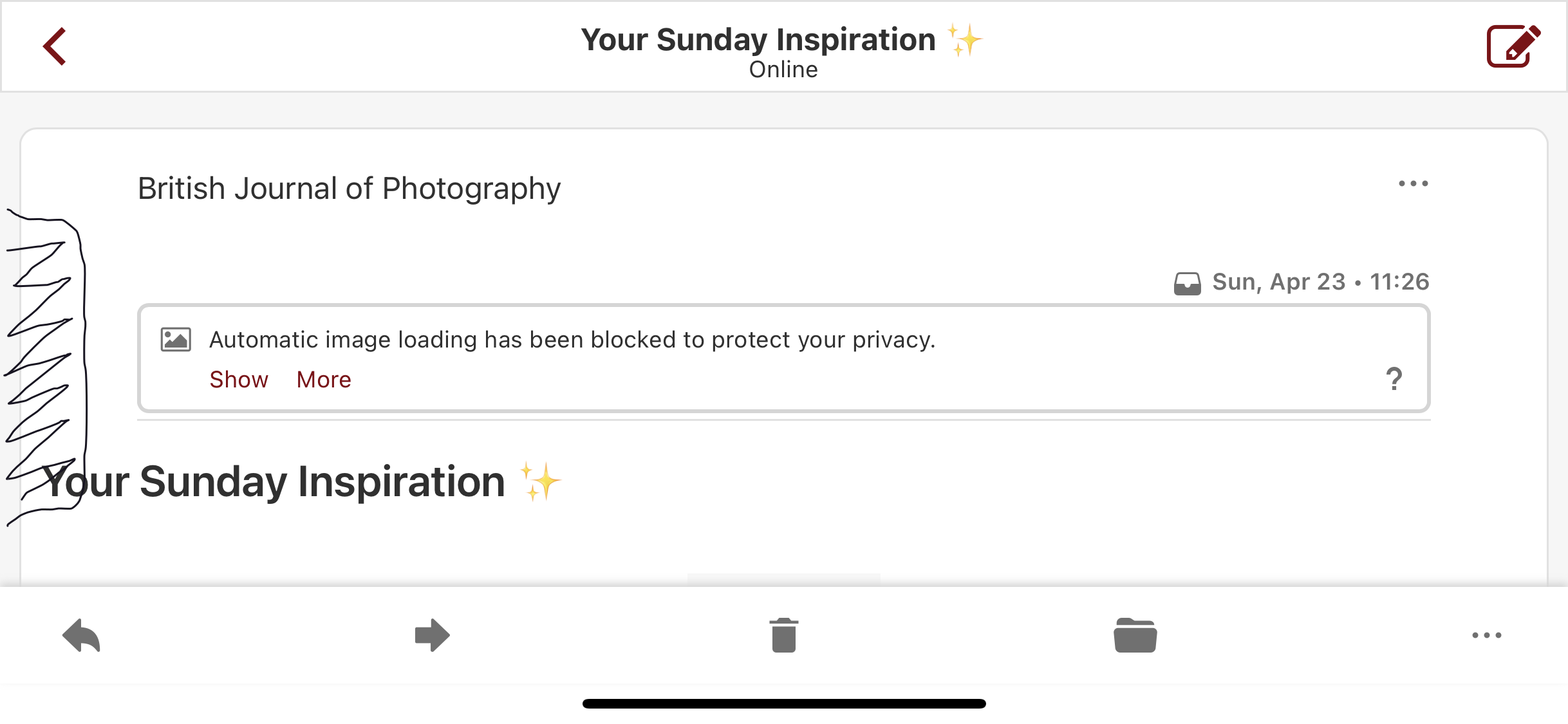Tap the Sun, Apr 23 date text
The height and width of the screenshot is (724, 1568).
(x=1278, y=282)
